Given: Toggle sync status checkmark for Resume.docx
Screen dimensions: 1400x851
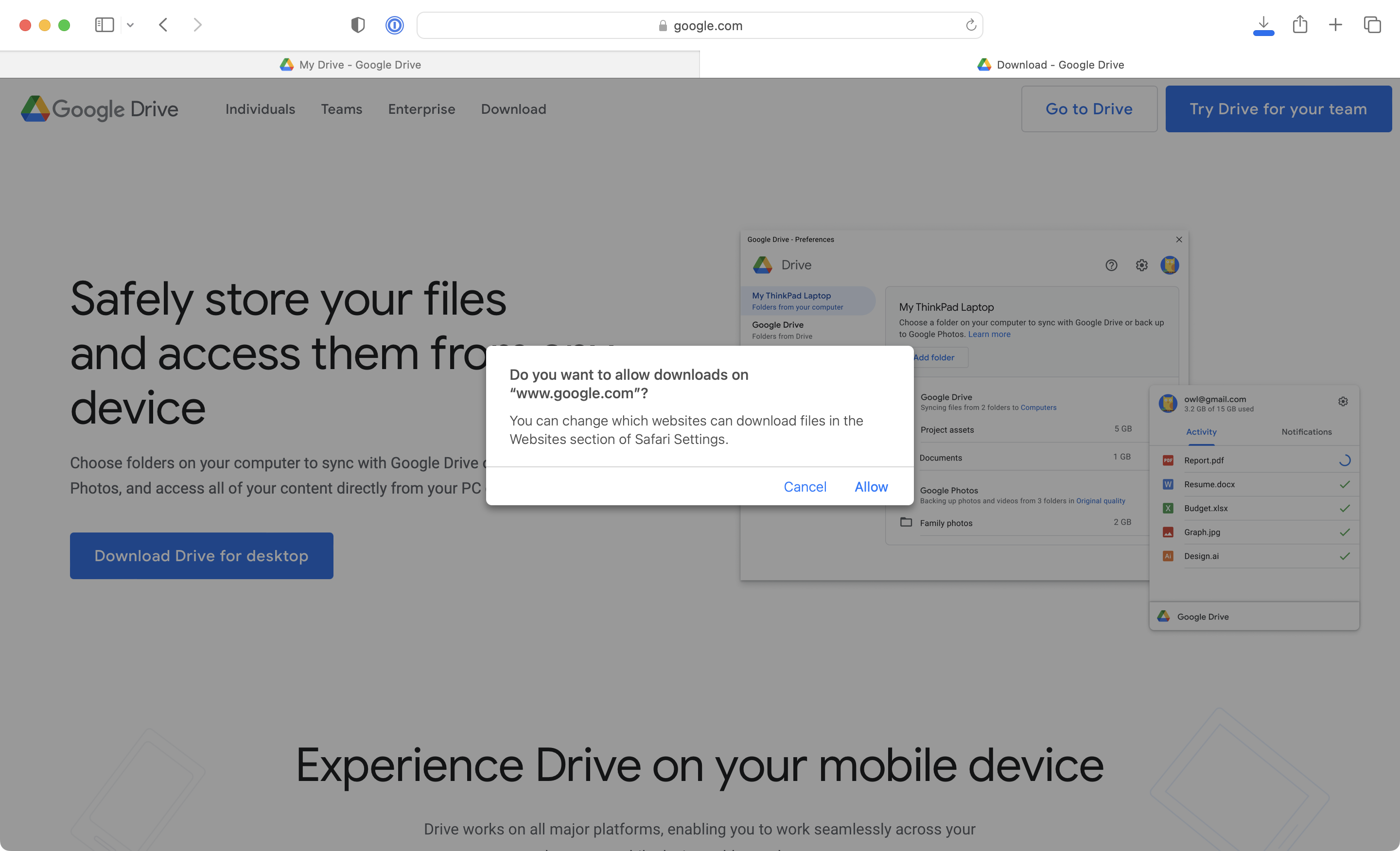Looking at the screenshot, I should (1344, 484).
